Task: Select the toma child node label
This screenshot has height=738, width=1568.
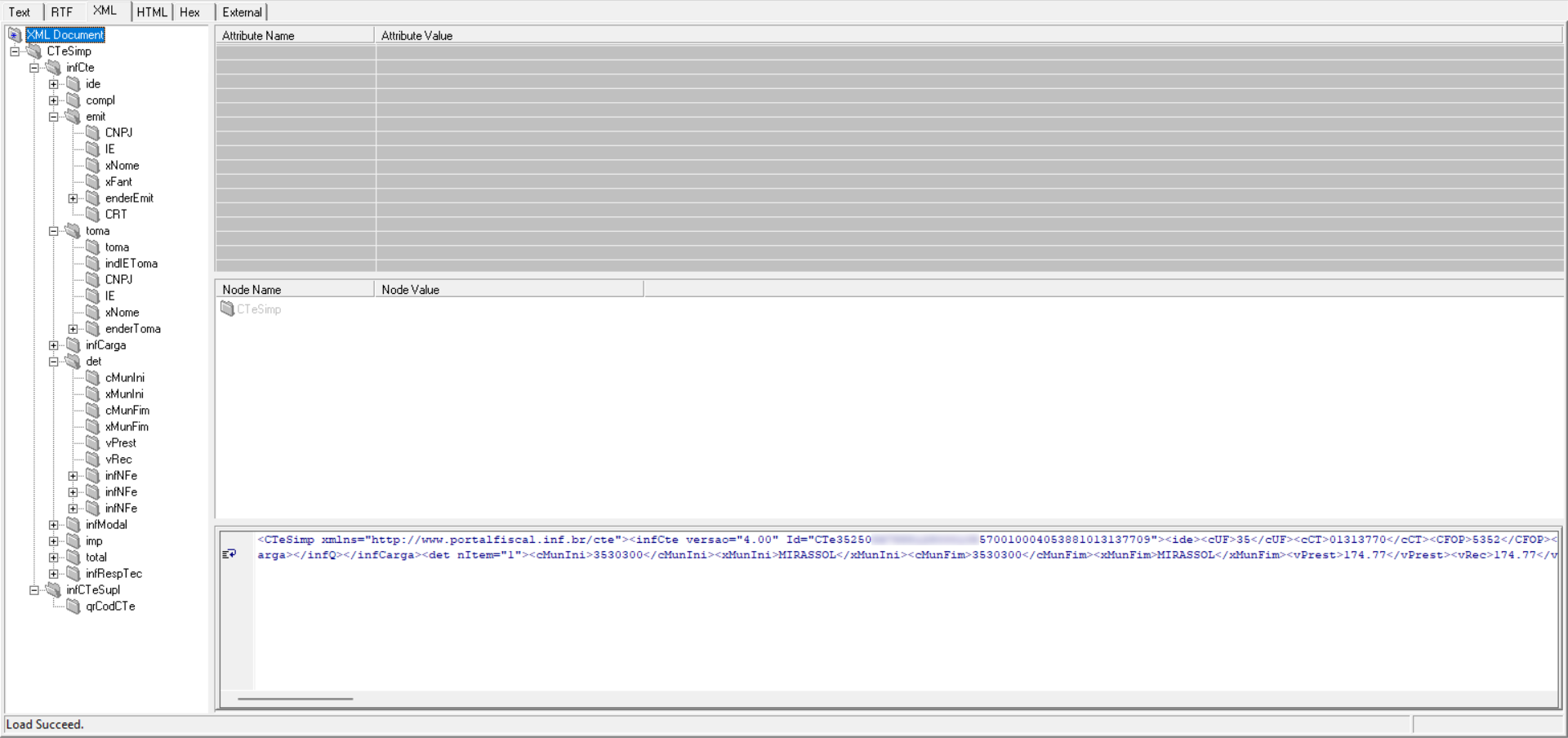Action: [117, 247]
